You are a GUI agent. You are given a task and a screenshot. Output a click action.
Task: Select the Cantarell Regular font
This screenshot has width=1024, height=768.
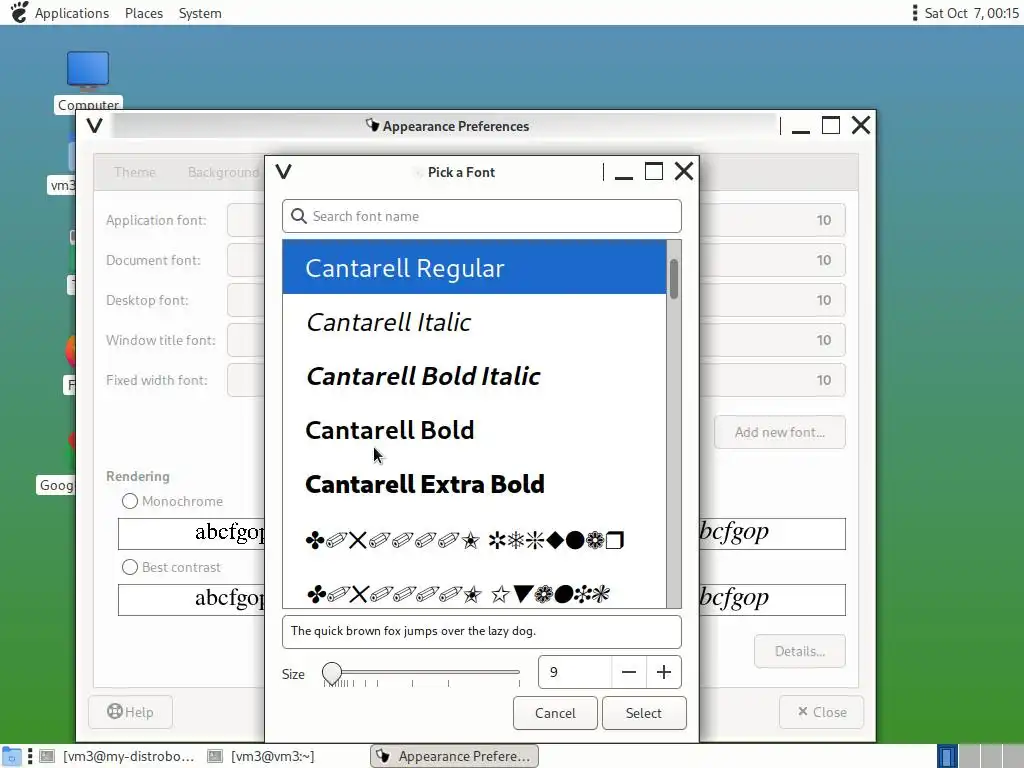pyautogui.click(x=475, y=268)
